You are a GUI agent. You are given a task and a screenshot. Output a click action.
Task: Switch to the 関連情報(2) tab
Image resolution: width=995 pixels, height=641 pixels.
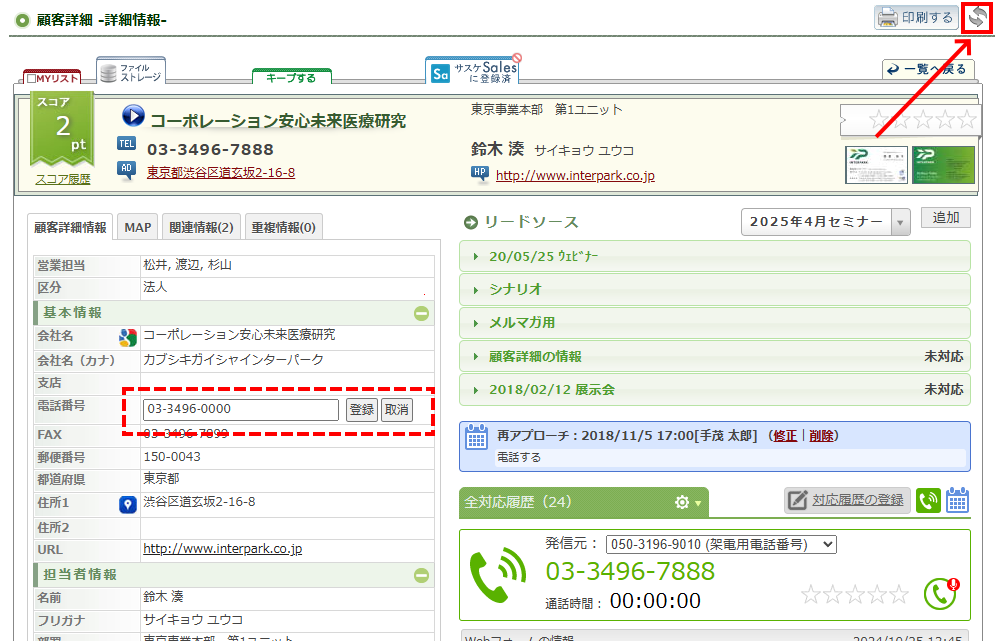[x=201, y=227]
